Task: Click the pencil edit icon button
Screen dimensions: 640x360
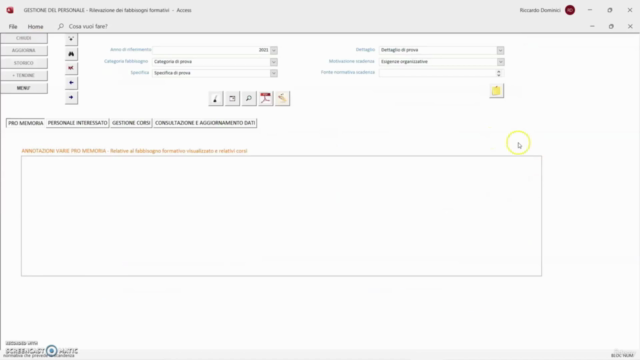Action: pos(282,98)
